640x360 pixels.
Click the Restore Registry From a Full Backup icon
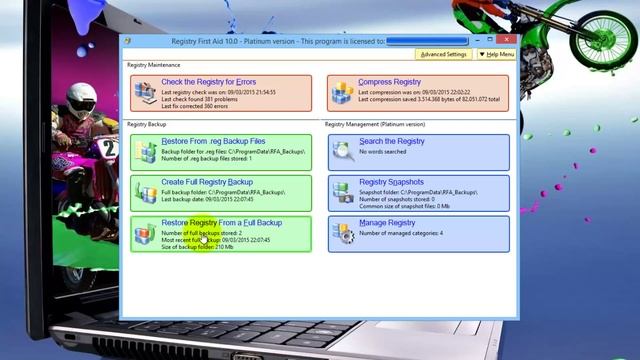(146, 234)
